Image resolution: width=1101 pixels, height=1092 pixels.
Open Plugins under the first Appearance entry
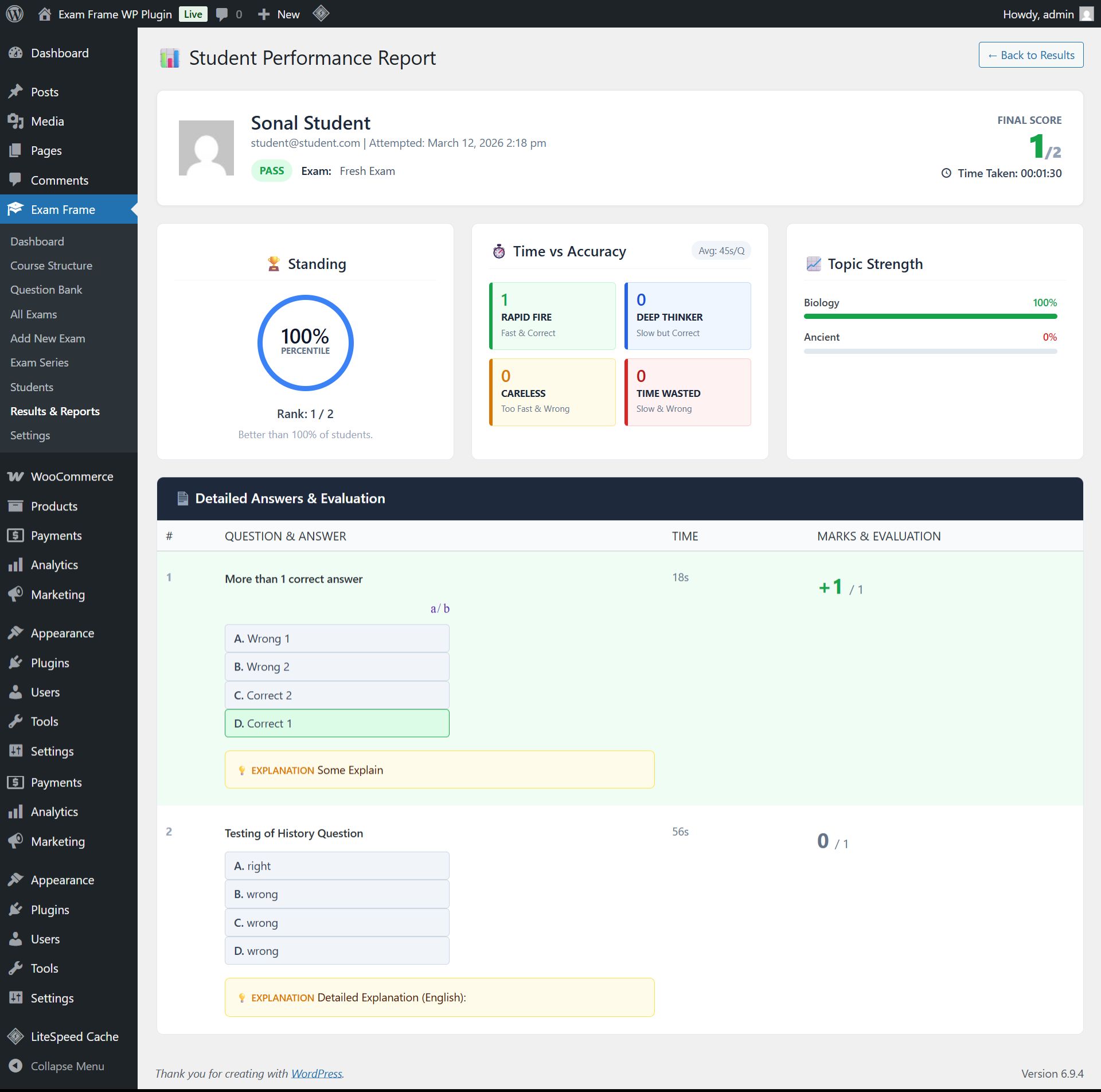click(50, 663)
